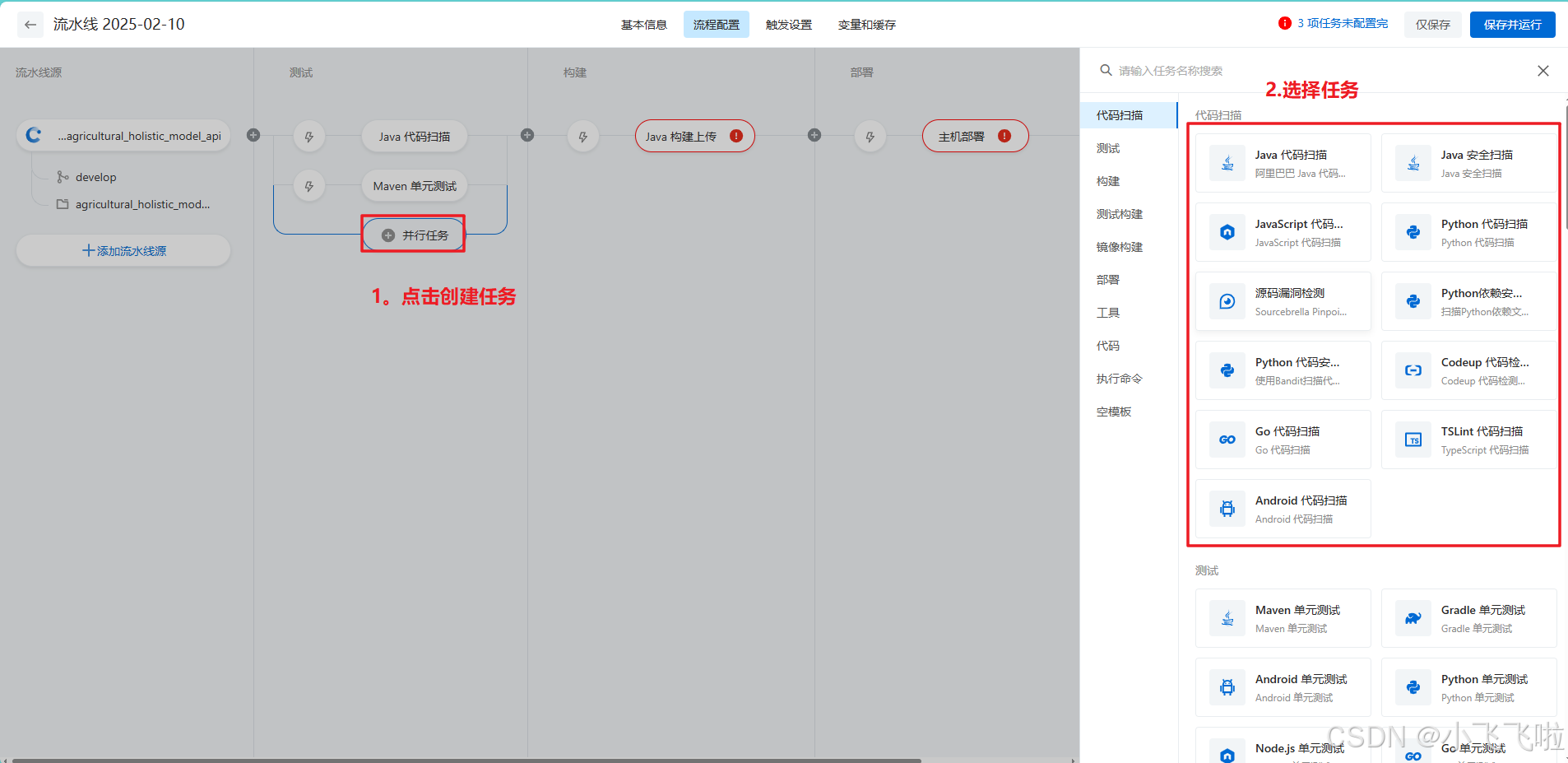Image resolution: width=1568 pixels, height=763 pixels.
Task: Click 添加流水线源 button
Action: coord(123,250)
